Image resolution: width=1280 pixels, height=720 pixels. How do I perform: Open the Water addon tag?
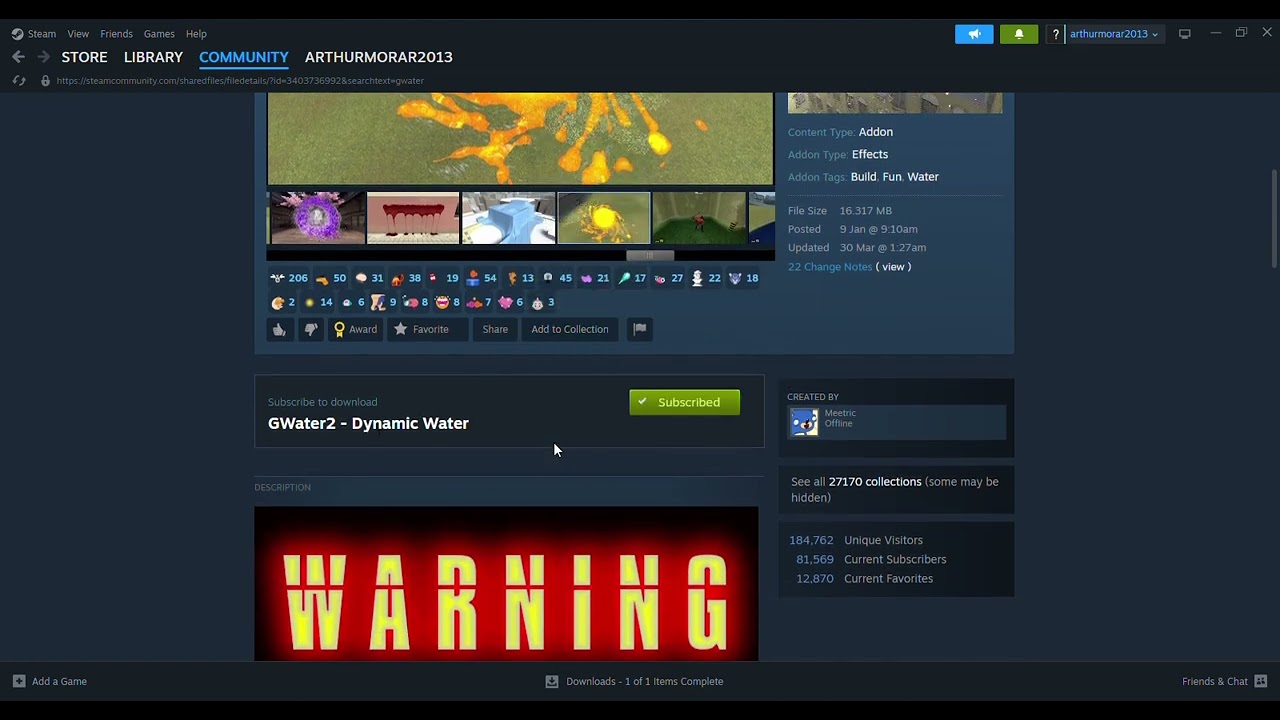tap(923, 177)
